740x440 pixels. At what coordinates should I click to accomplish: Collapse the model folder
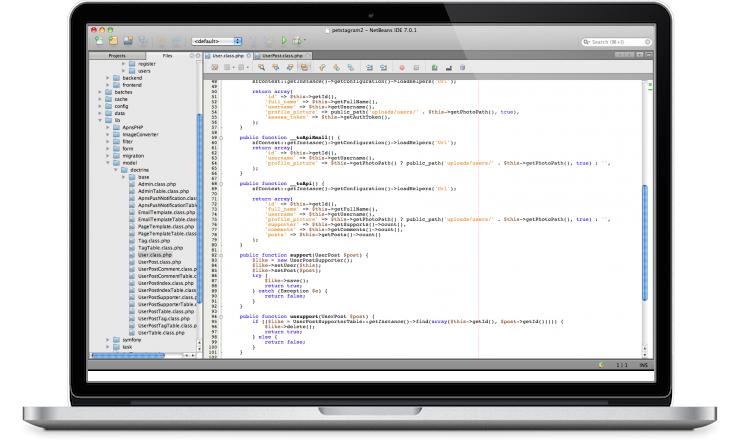pos(108,163)
